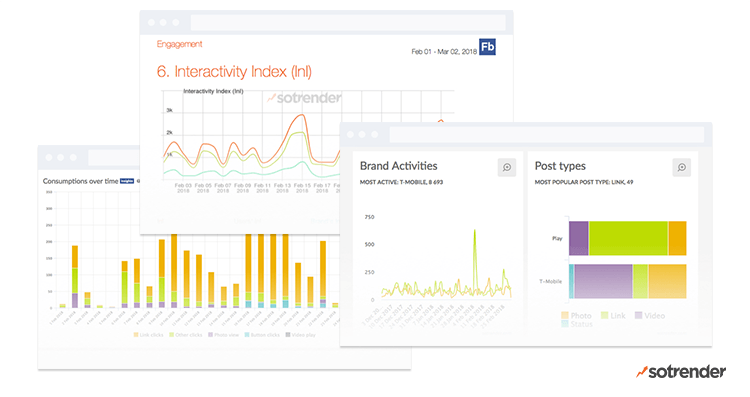This screenshot has height=397, width=750.
Task: Toggle the Link legend item in Post types
Action: point(613,316)
